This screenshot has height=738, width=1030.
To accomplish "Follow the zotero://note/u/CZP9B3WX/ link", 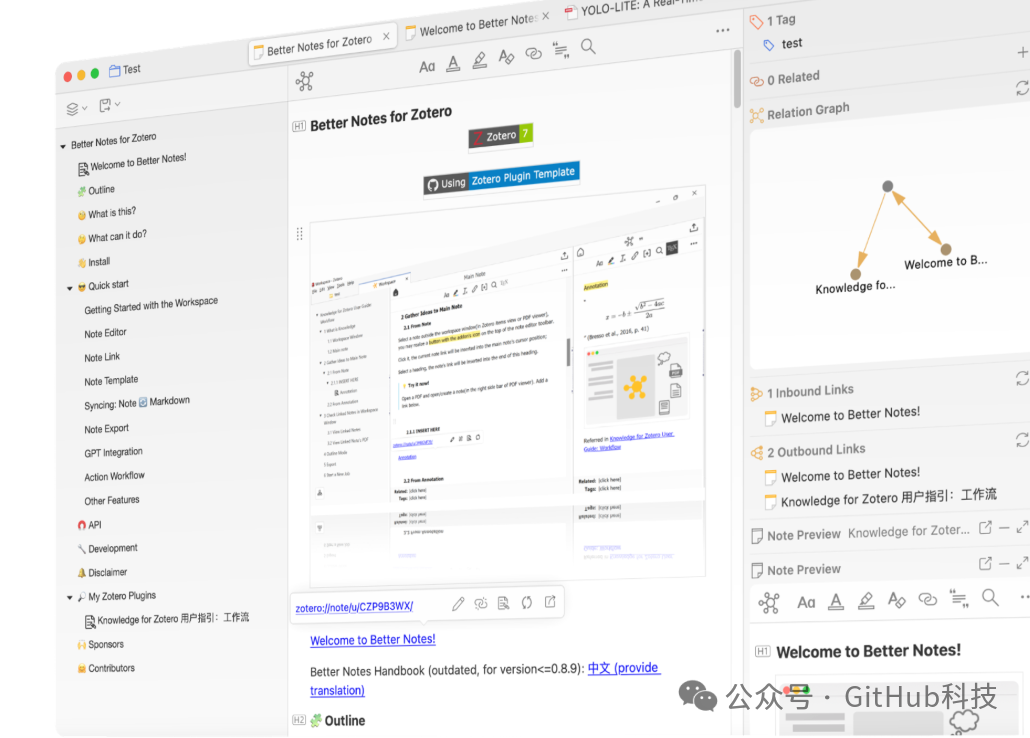I will point(354,607).
